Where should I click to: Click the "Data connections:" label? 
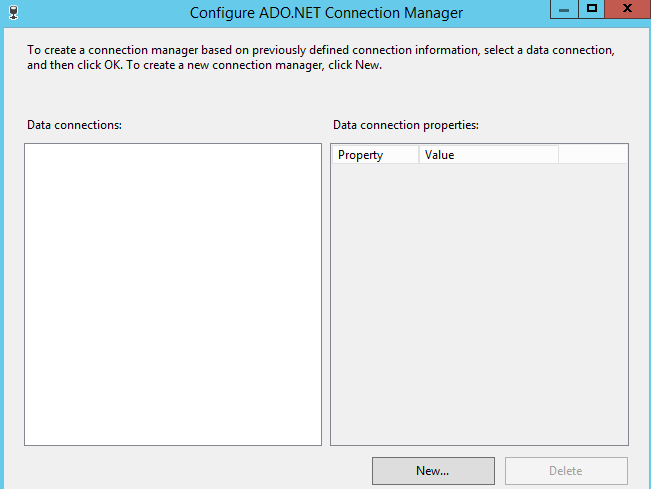(x=74, y=125)
